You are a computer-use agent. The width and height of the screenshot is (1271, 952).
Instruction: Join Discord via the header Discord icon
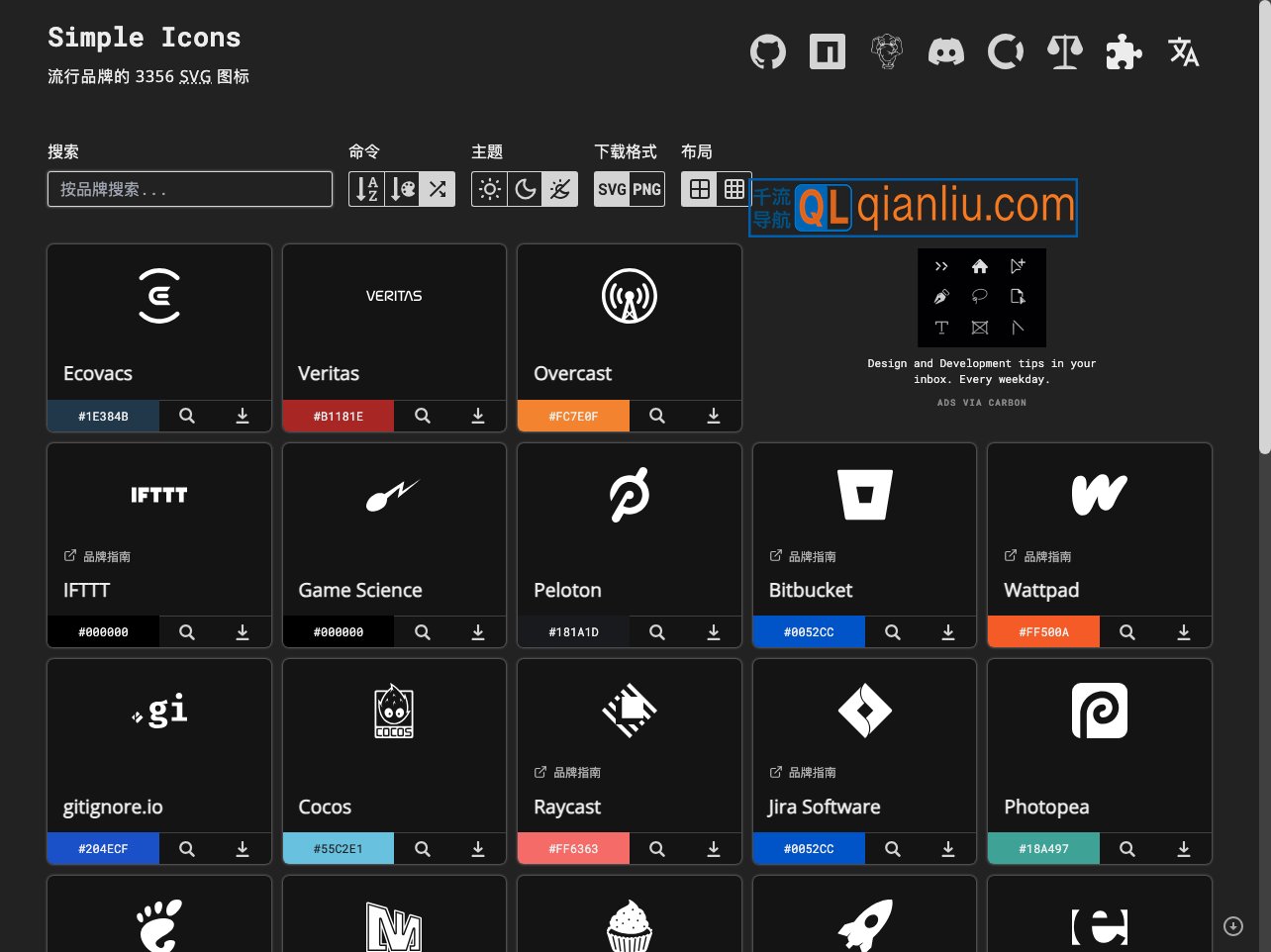pos(945,51)
